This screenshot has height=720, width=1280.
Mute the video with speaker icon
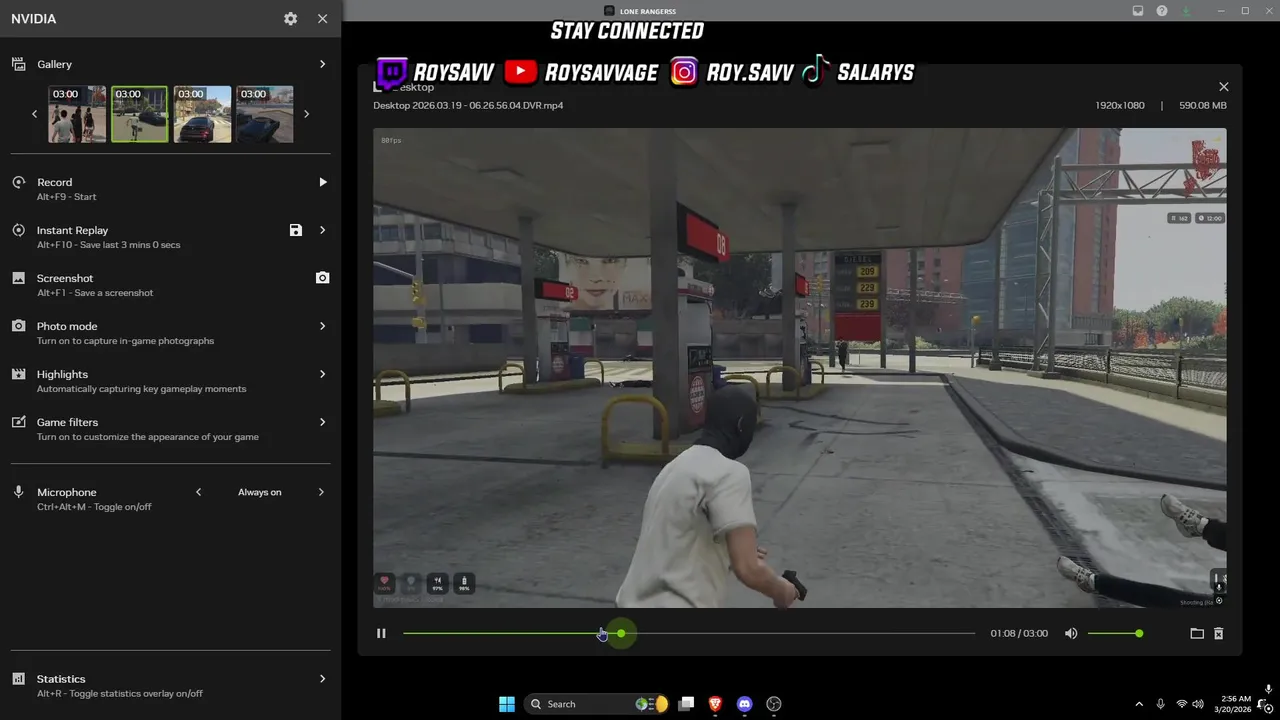pos(1071,633)
